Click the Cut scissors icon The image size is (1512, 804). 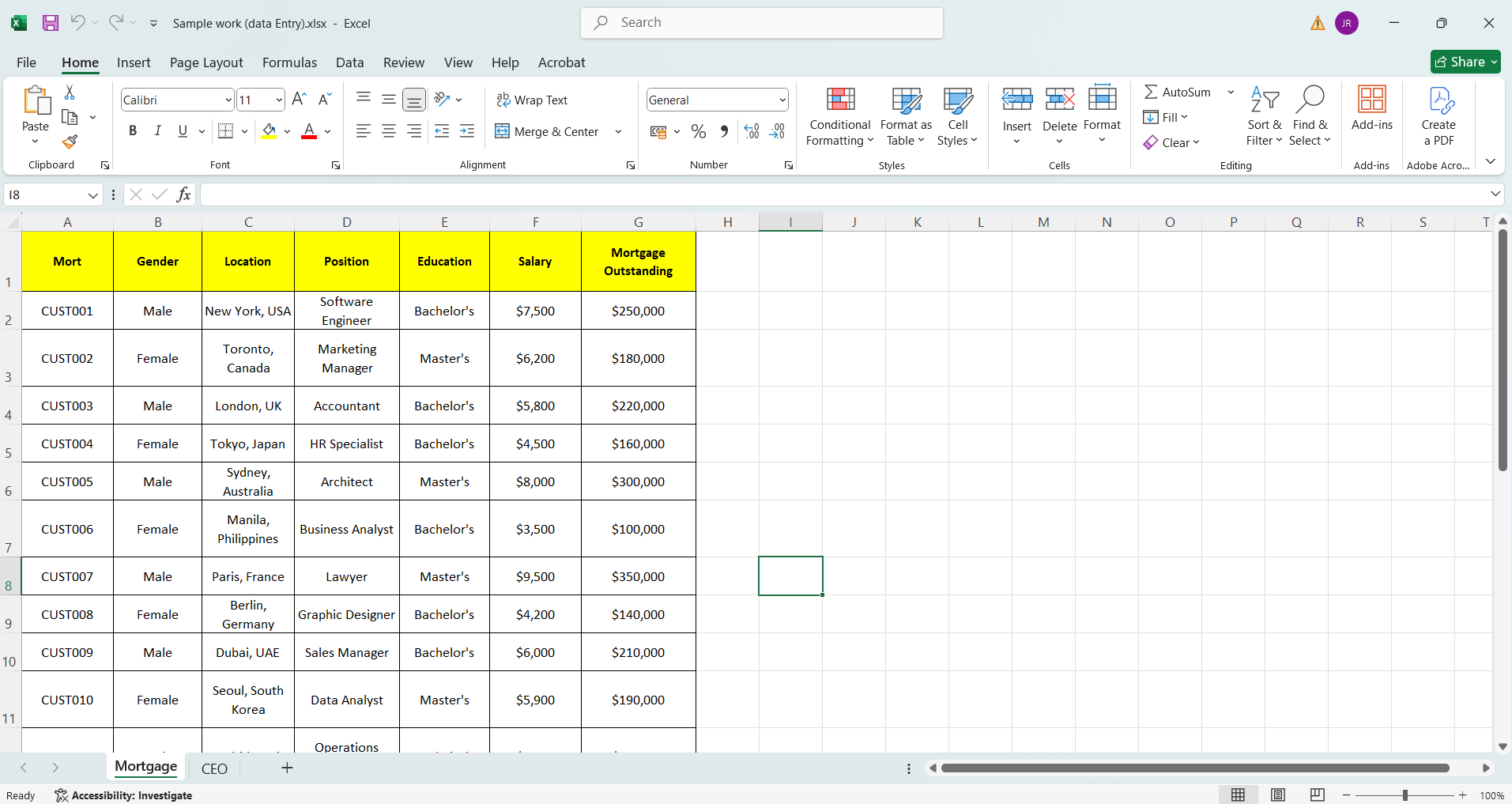(x=70, y=92)
